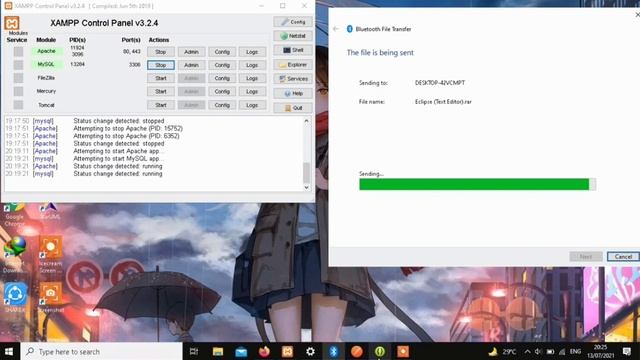Image resolution: width=640 pixels, height=360 pixels.
Task: Start the Mercury module
Action: pos(161,91)
